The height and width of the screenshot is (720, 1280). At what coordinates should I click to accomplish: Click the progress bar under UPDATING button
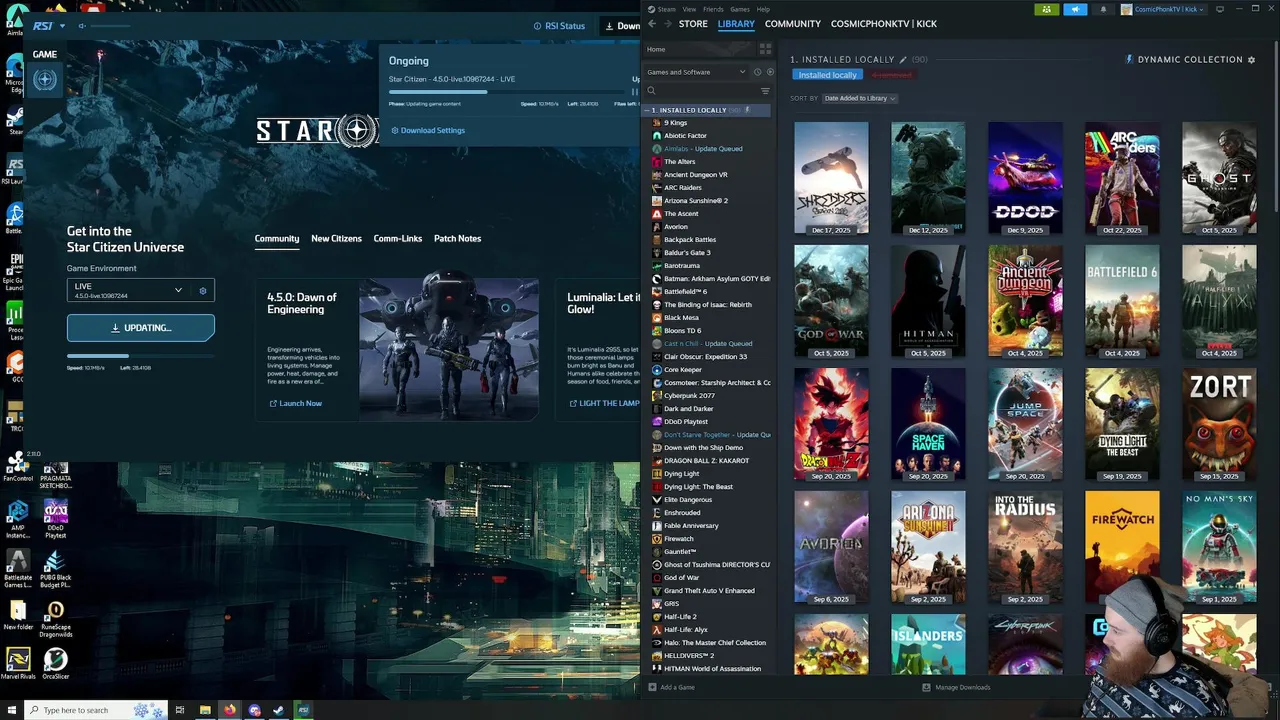[x=141, y=356]
